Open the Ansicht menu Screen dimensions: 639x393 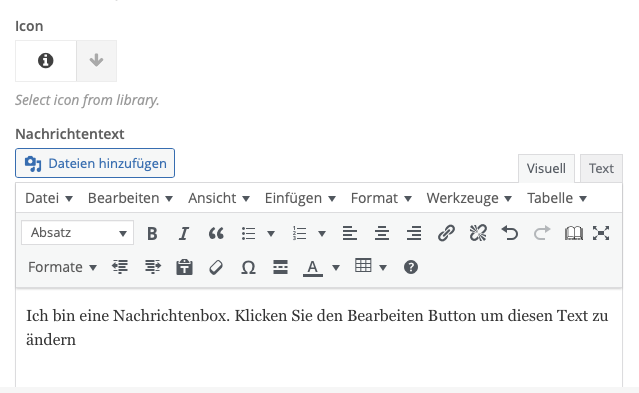point(219,198)
